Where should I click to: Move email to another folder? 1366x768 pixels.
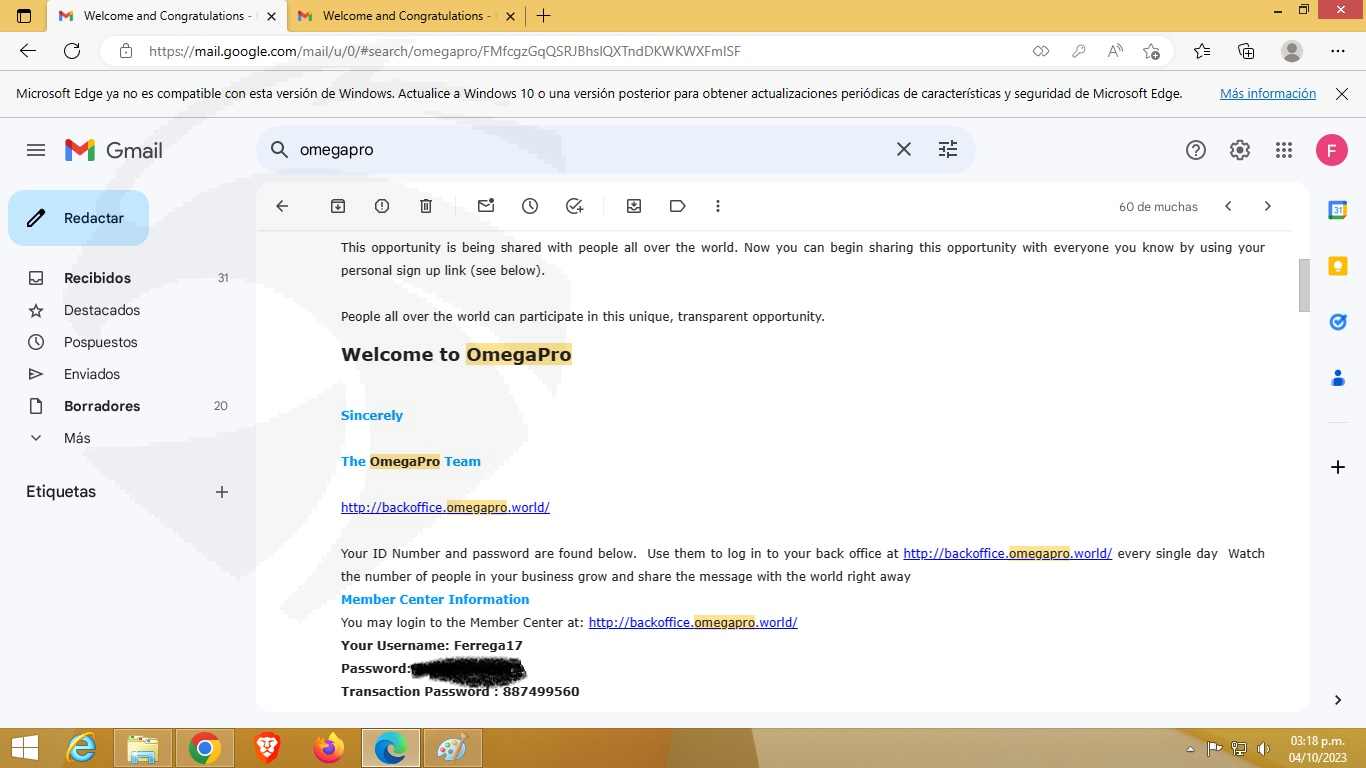click(634, 206)
